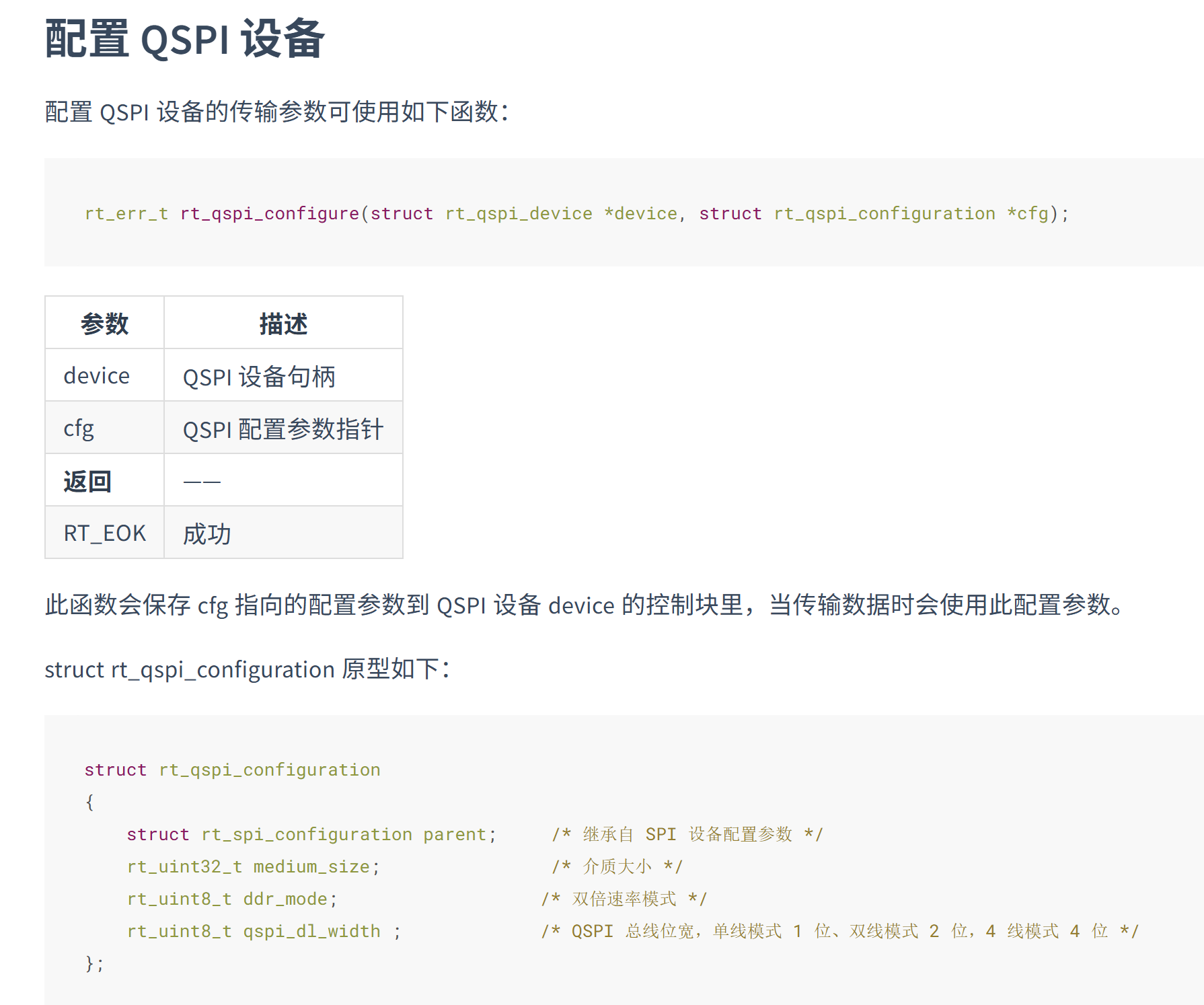
Task: Click the 成功 description cell
Action: pos(283,533)
